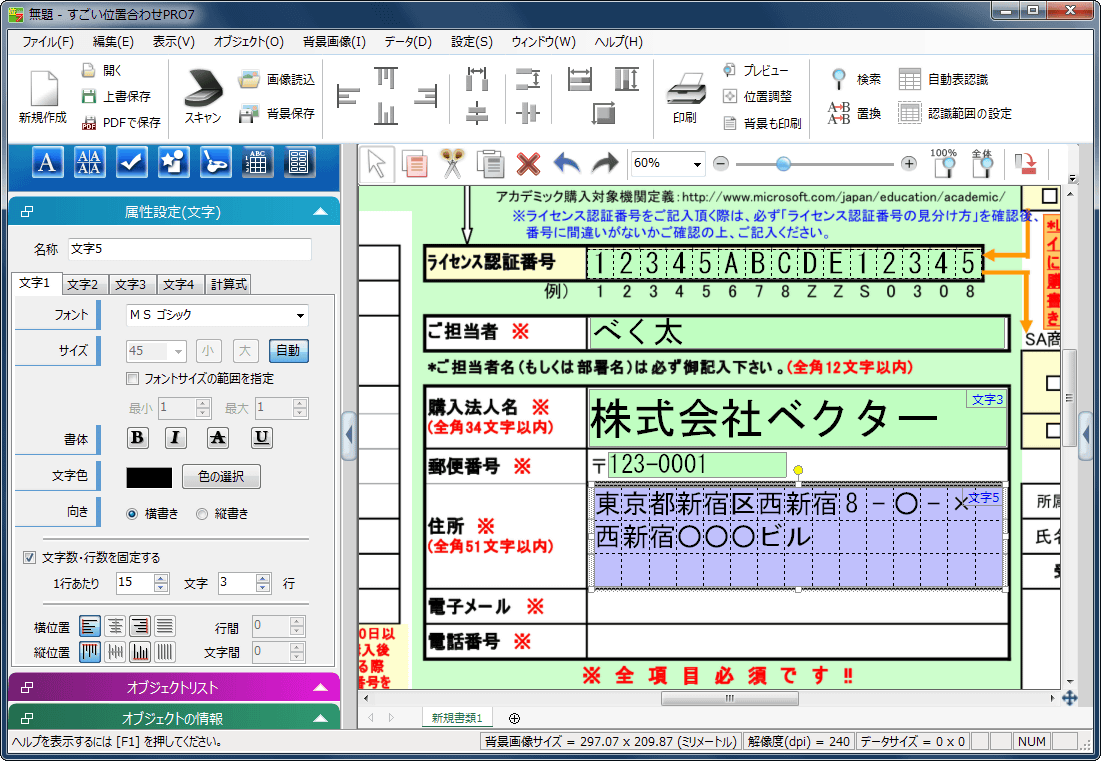Click the gray redo arrow
1101x761 pixels.
click(x=605, y=164)
